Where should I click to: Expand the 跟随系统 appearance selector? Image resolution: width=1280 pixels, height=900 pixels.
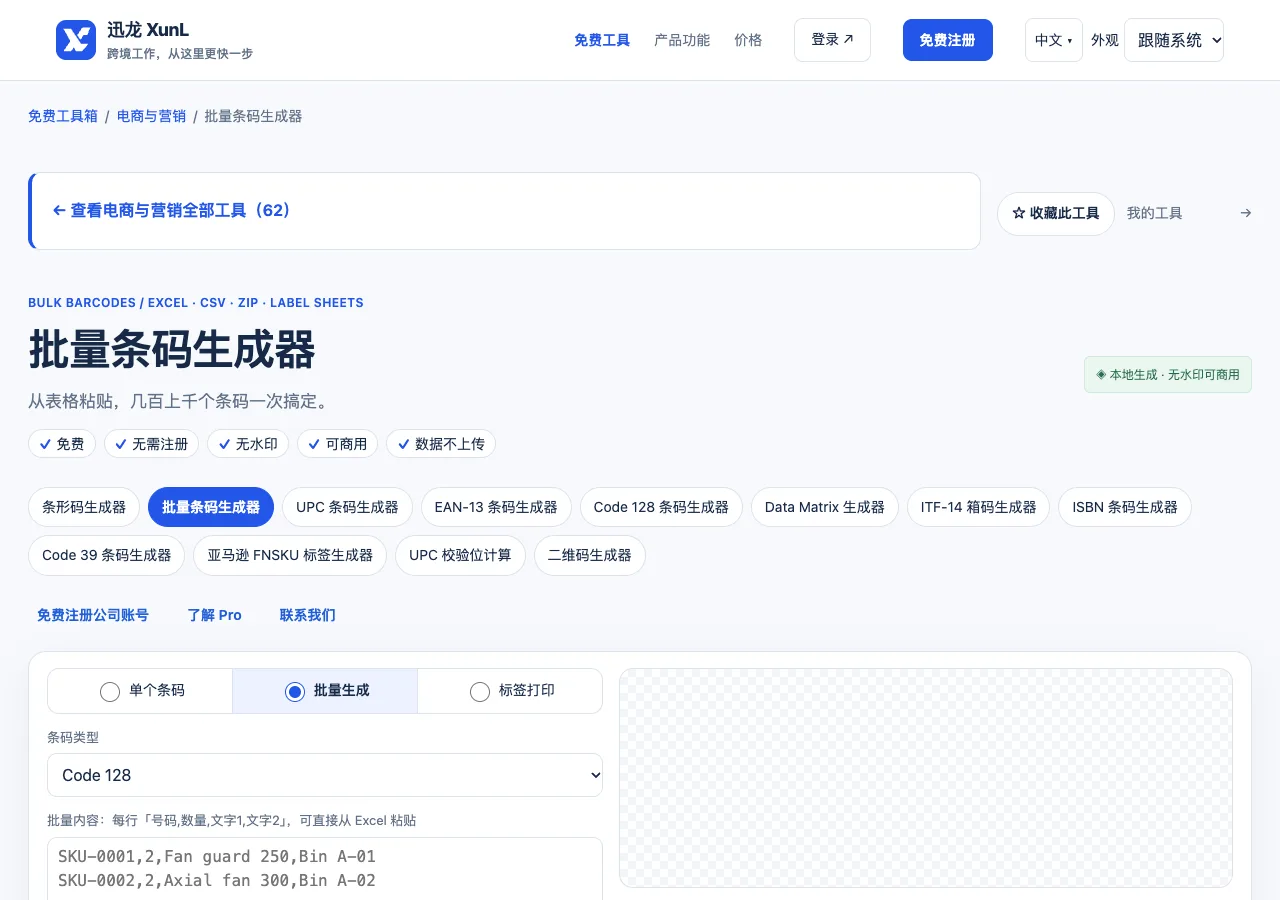coord(1174,40)
